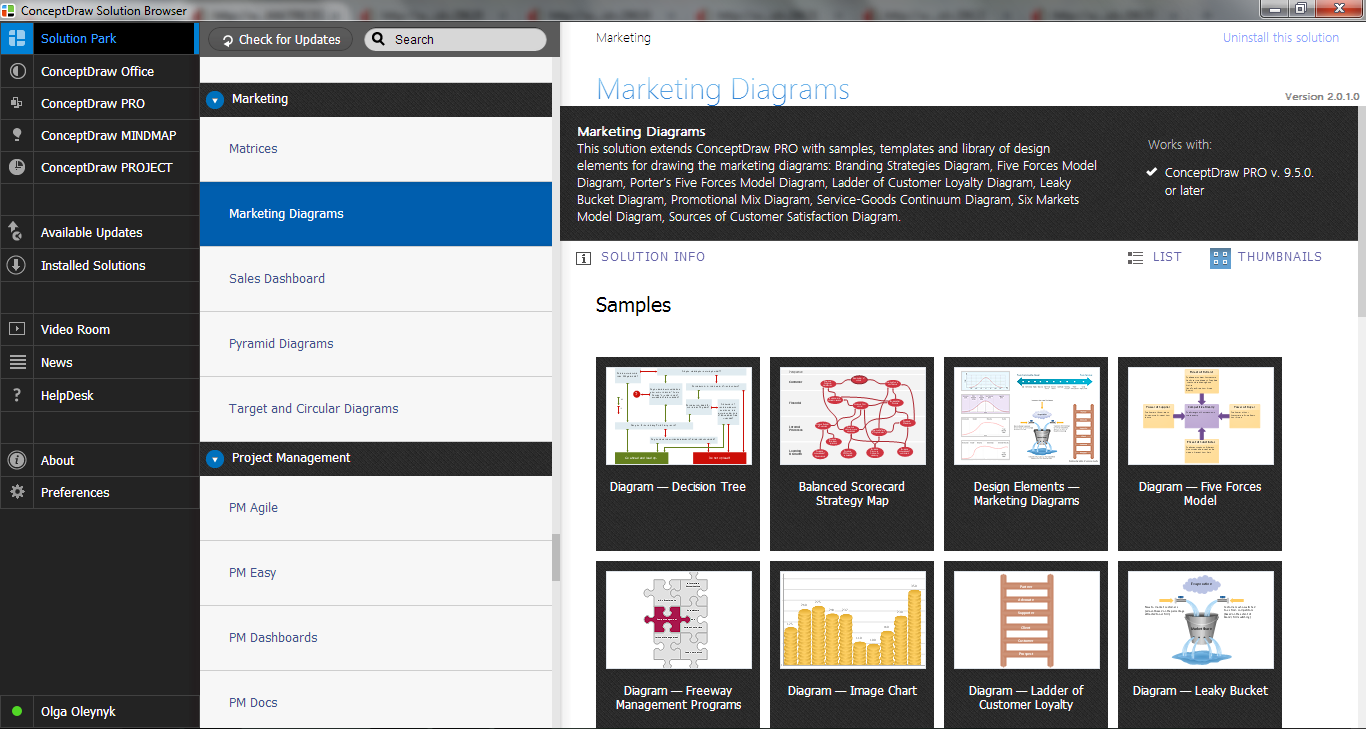This screenshot has height=729, width=1366.
Task: Select Pyramid Diagrams solution
Action: click(376, 344)
